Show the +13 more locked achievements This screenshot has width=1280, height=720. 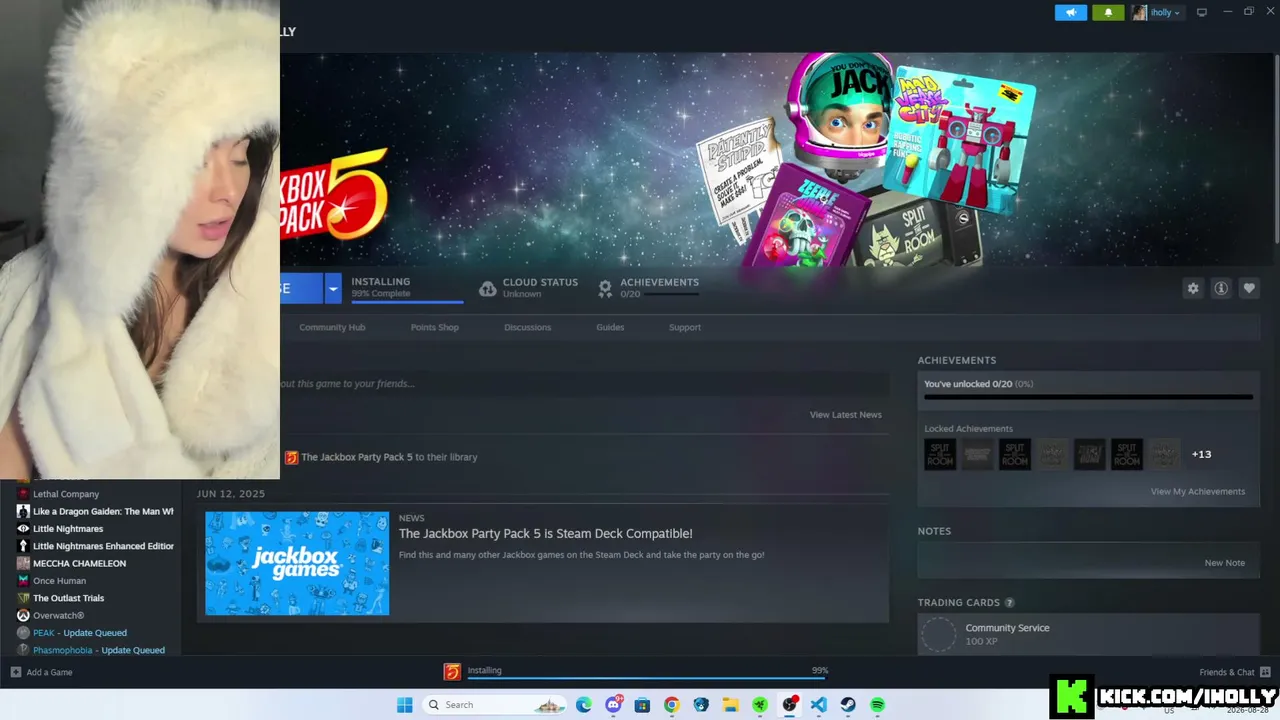coord(1201,454)
